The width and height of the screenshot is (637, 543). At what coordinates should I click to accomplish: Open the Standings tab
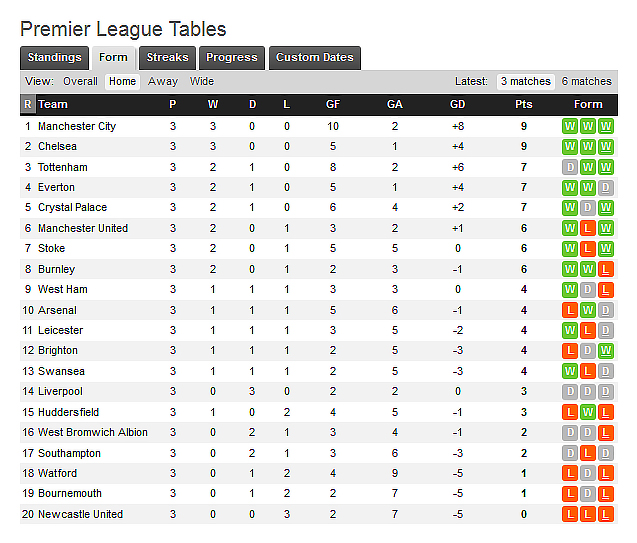point(54,58)
